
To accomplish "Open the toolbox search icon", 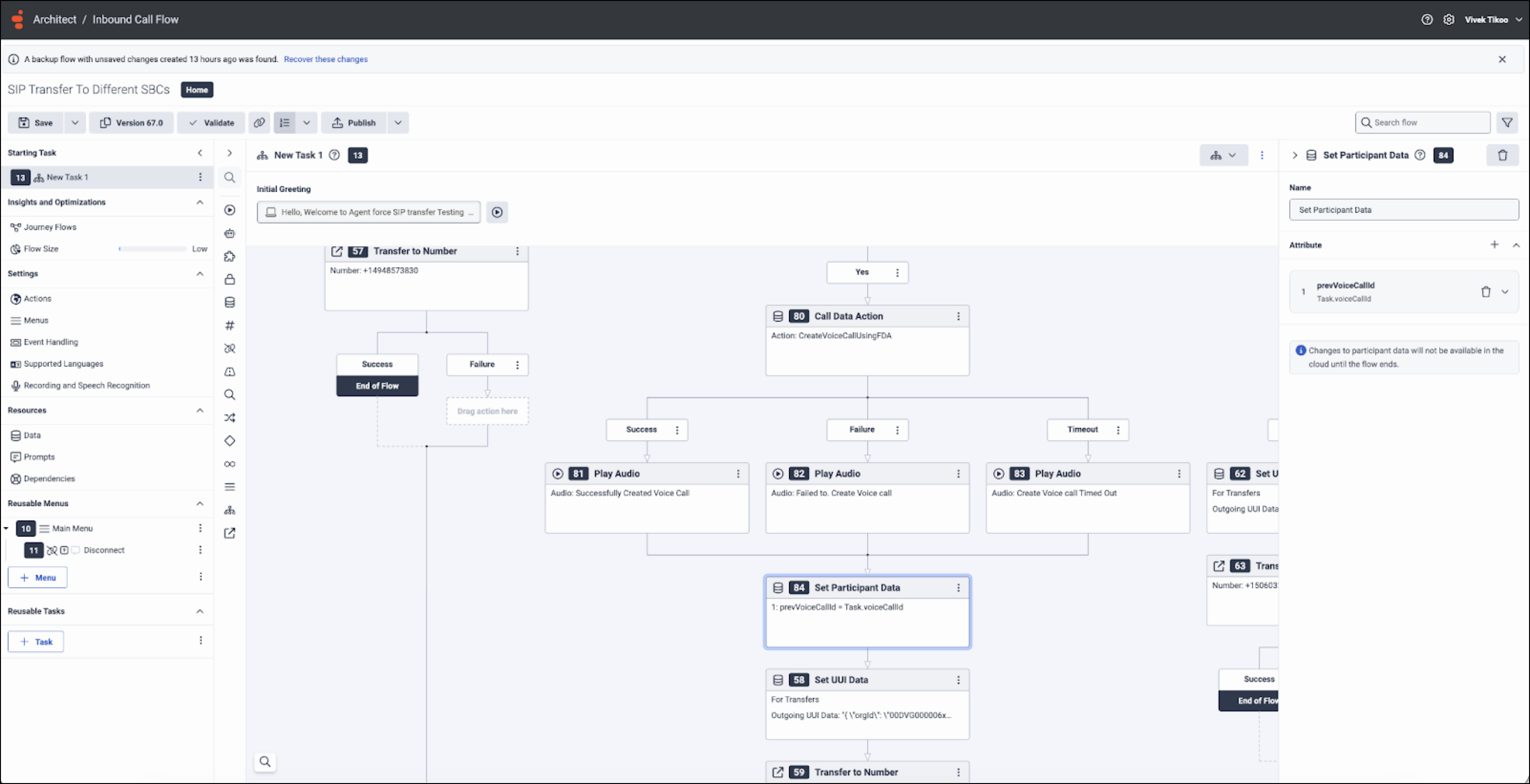I will (229, 177).
